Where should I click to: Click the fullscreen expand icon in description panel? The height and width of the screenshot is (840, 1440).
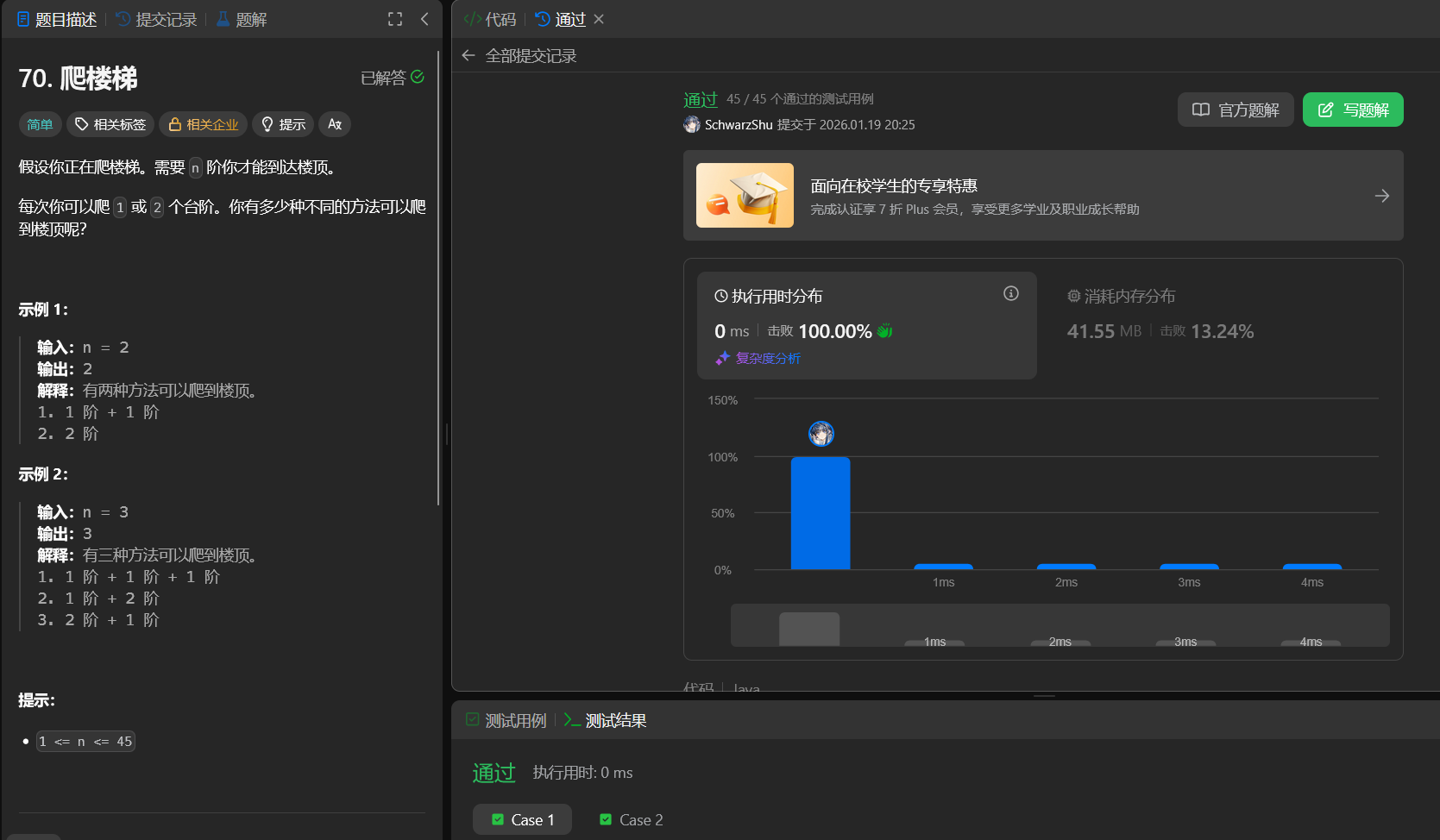point(395,19)
